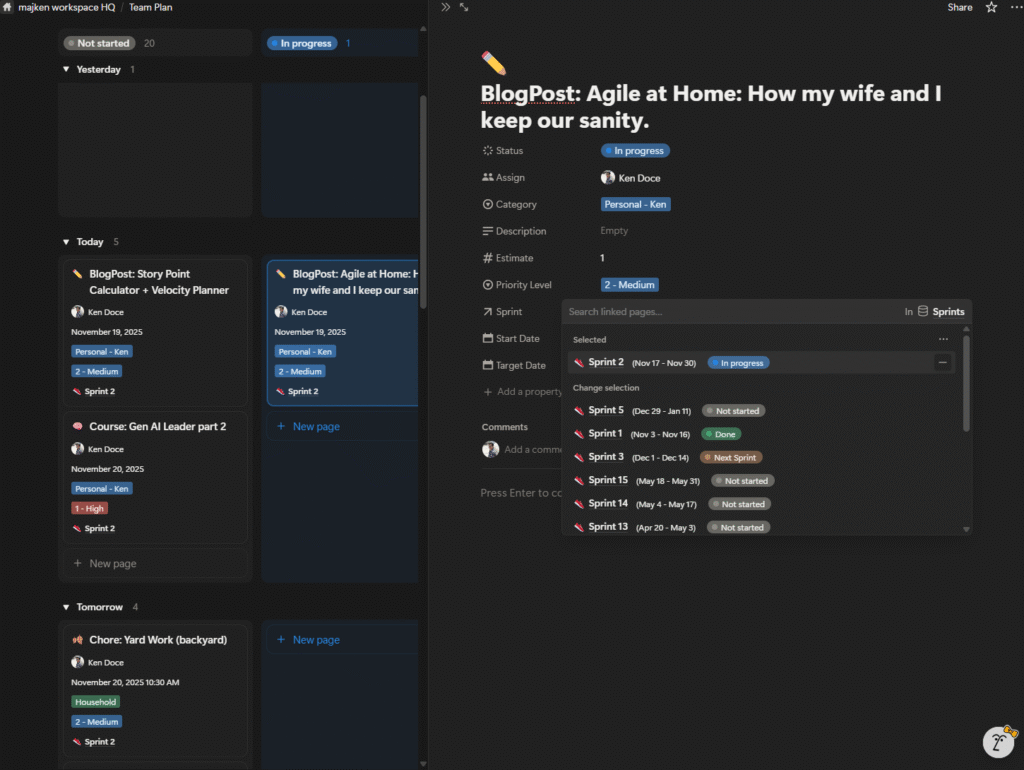Screen dimensions: 1024x770
Task: Star this page as a favorite
Action: [x=991, y=7]
